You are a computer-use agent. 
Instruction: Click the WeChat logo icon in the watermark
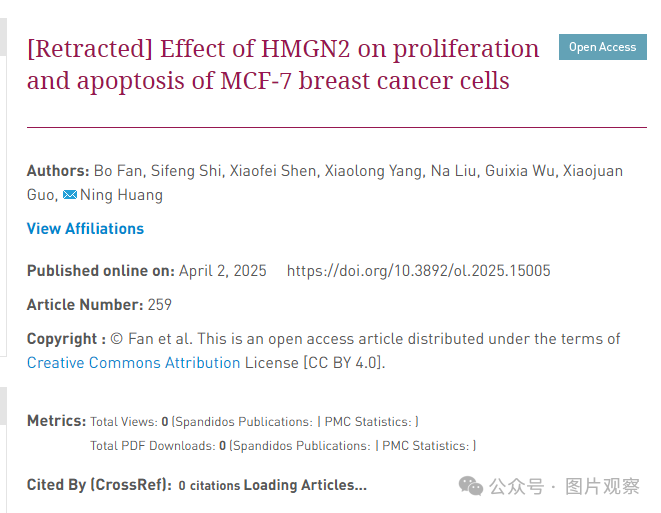pos(470,486)
